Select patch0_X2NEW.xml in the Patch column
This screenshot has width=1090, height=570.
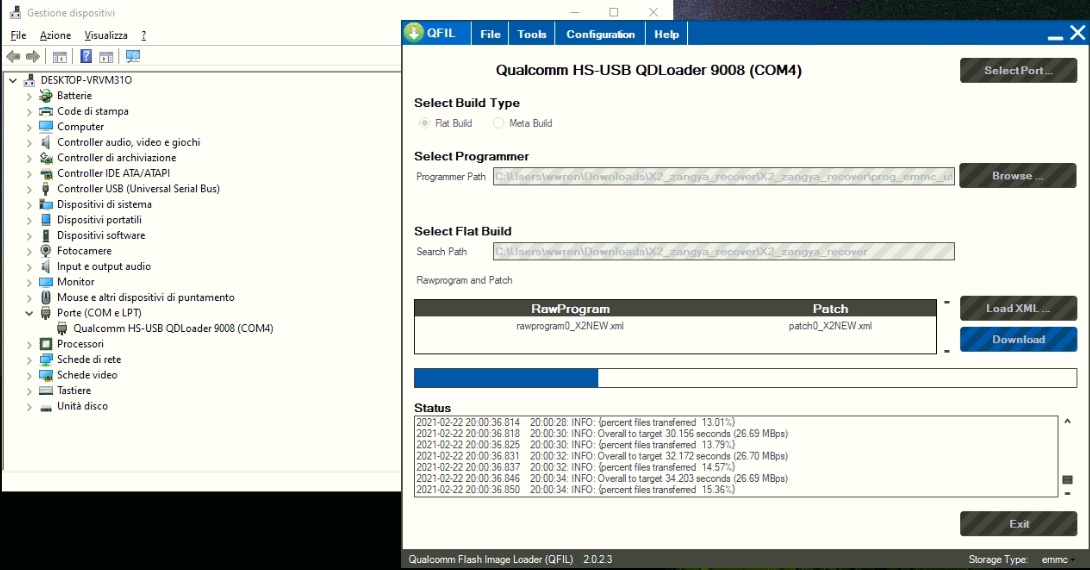pyautogui.click(x=830, y=326)
